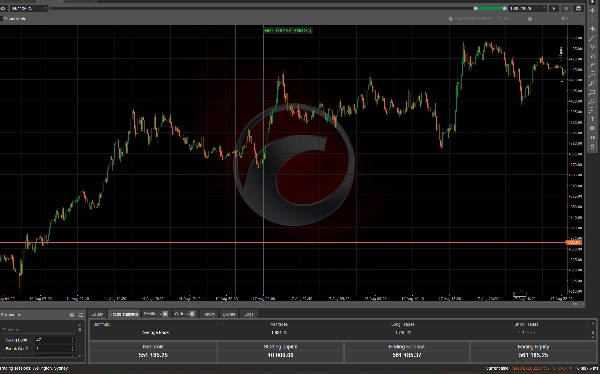Click the Net Profit value
This screenshot has height=374, width=600.
click(x=153, y=355)
